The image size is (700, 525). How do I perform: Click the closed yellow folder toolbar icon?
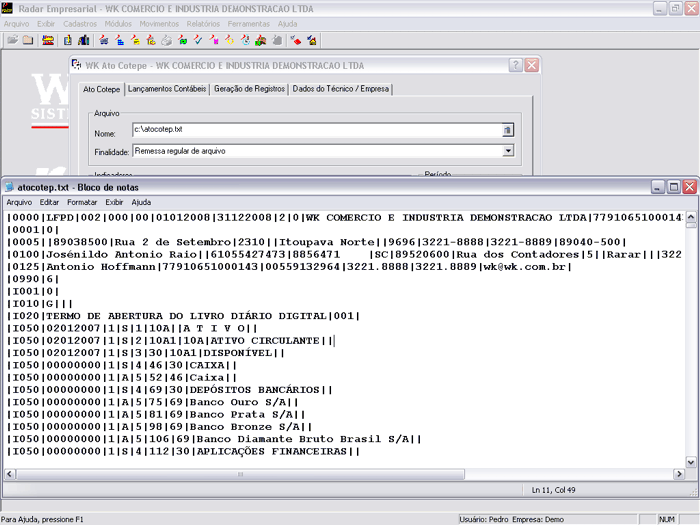point(29,40)
